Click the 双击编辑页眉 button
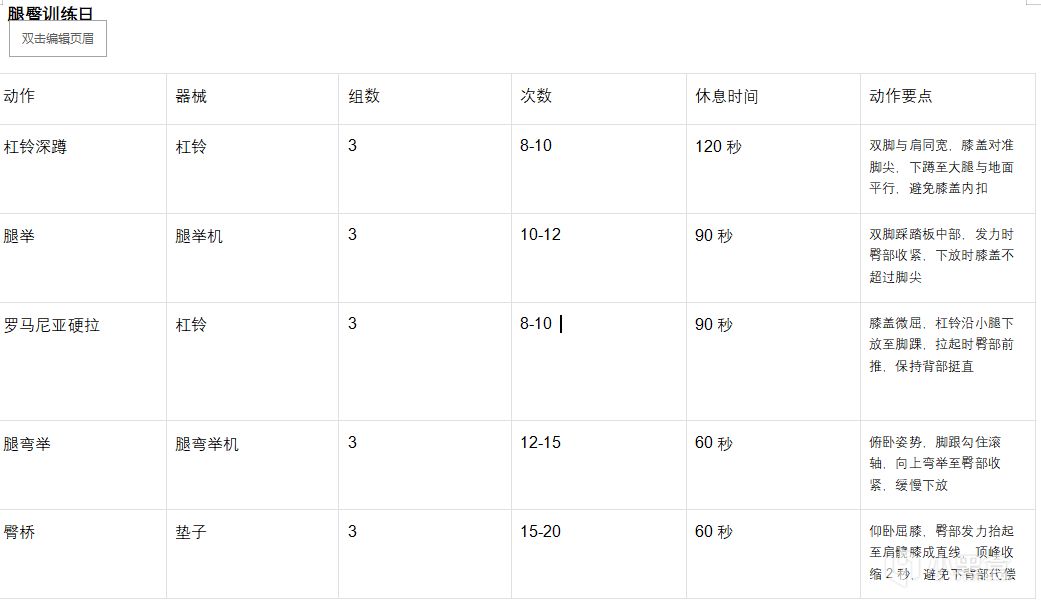 coord(58,38)
